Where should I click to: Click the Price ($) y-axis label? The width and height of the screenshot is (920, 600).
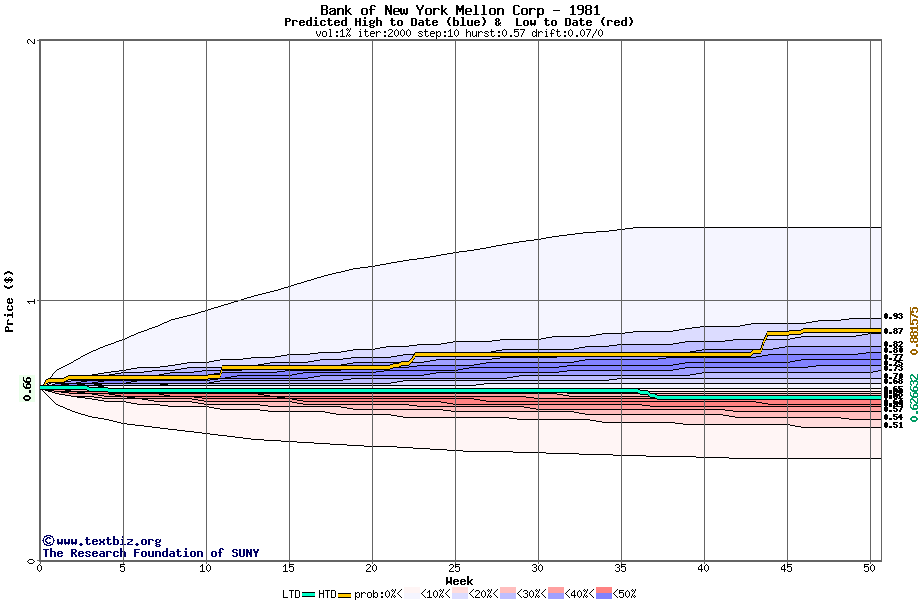pyautogui.click(x=10, y=301)
